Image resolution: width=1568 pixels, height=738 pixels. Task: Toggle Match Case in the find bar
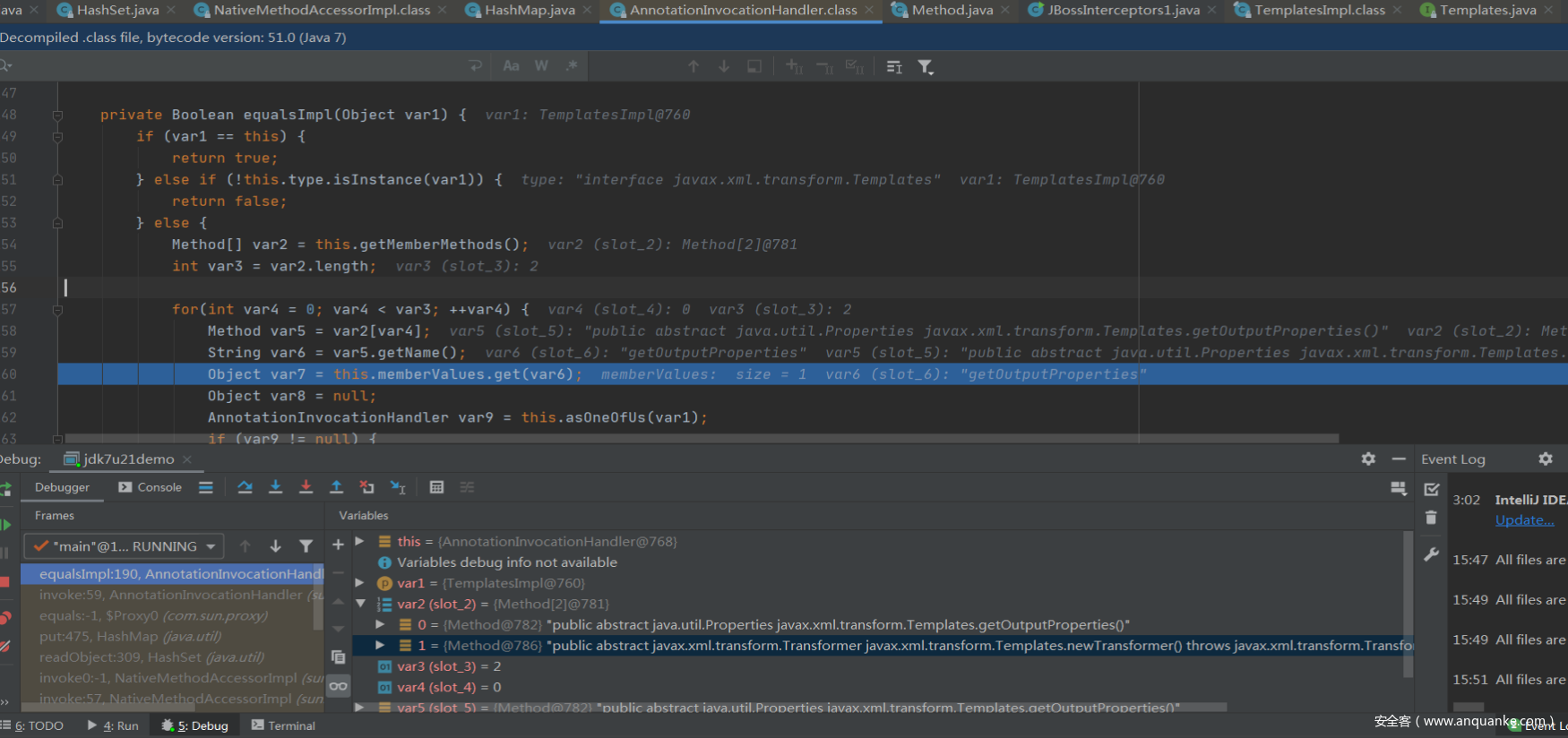point(511,65)
